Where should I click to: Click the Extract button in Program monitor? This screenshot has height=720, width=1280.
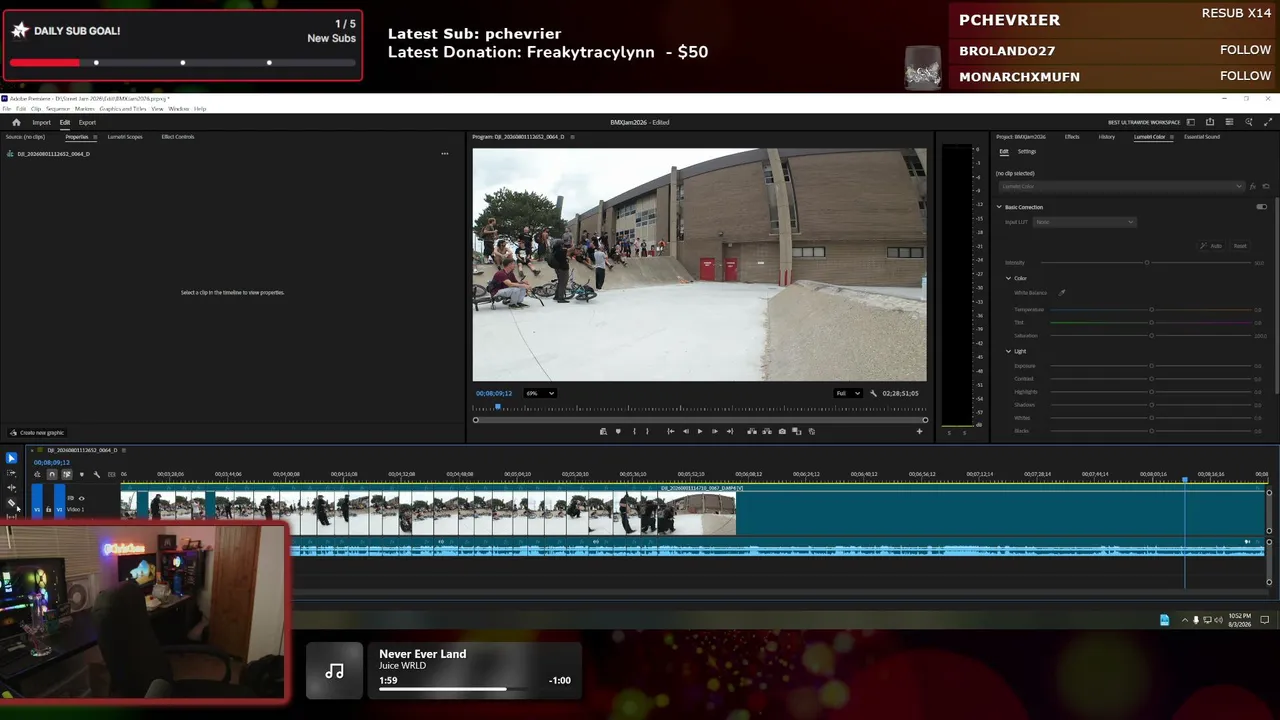click(x=766, y=431)
